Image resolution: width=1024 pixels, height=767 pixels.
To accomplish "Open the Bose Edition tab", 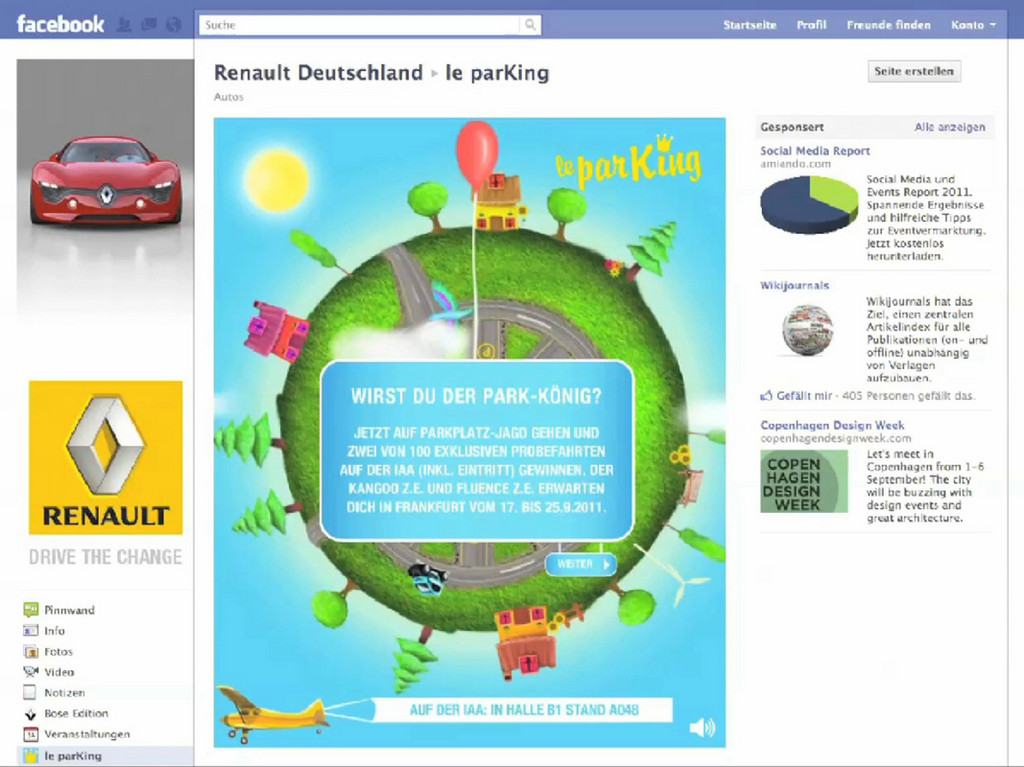I will click(76, 713).
